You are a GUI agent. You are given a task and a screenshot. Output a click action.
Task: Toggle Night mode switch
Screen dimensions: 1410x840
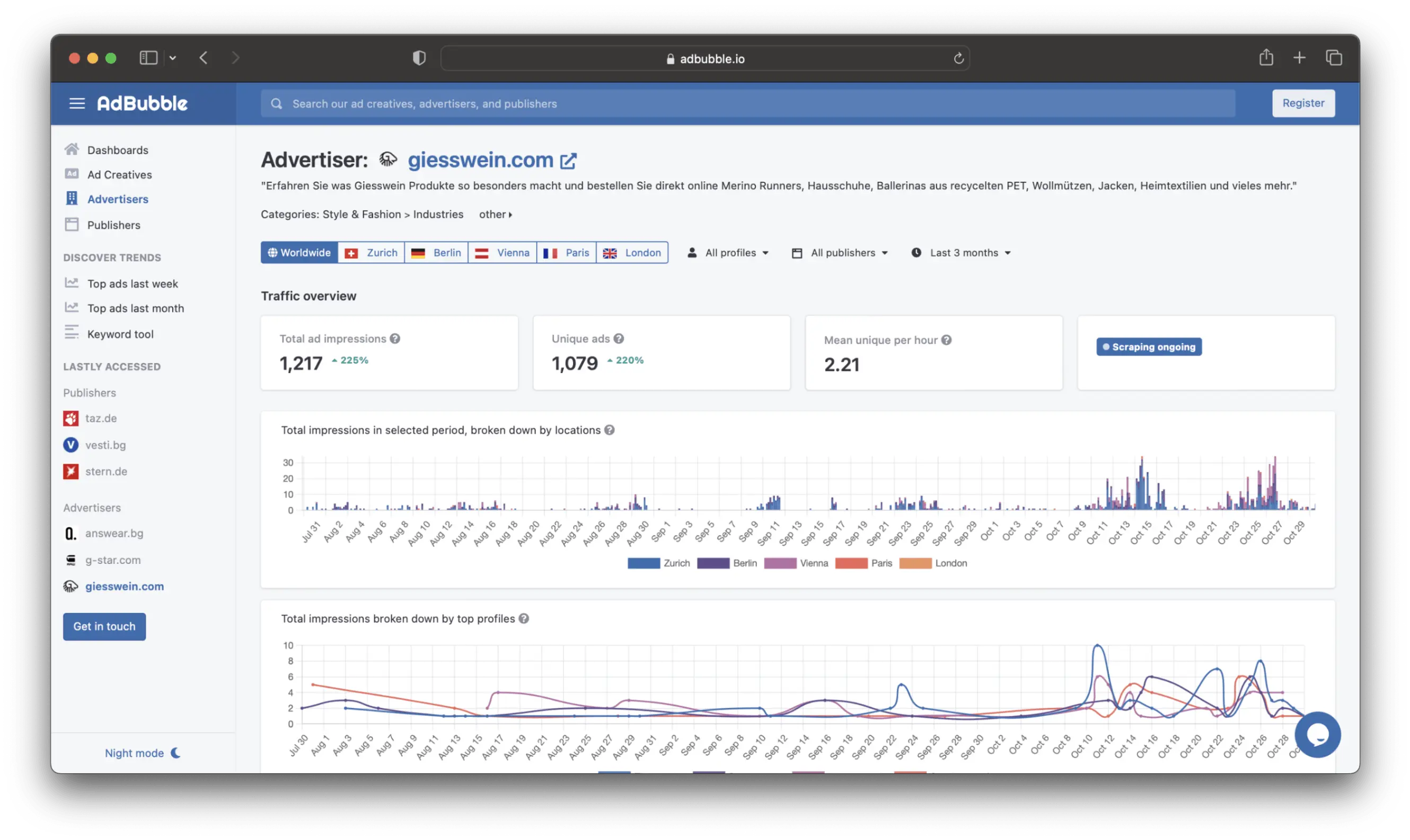143,753
